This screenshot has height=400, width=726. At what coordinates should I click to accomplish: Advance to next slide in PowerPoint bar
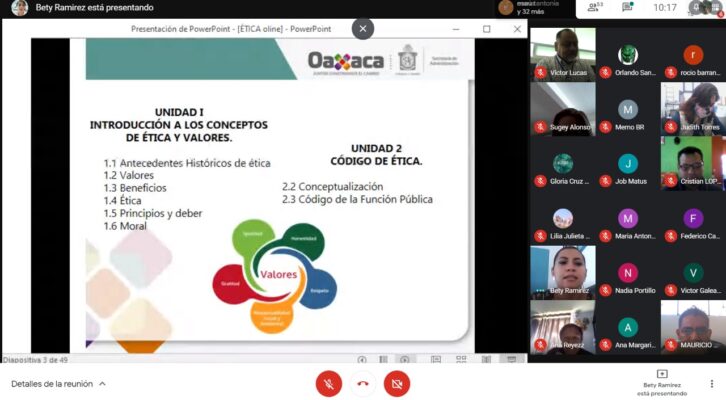(405, 360)
